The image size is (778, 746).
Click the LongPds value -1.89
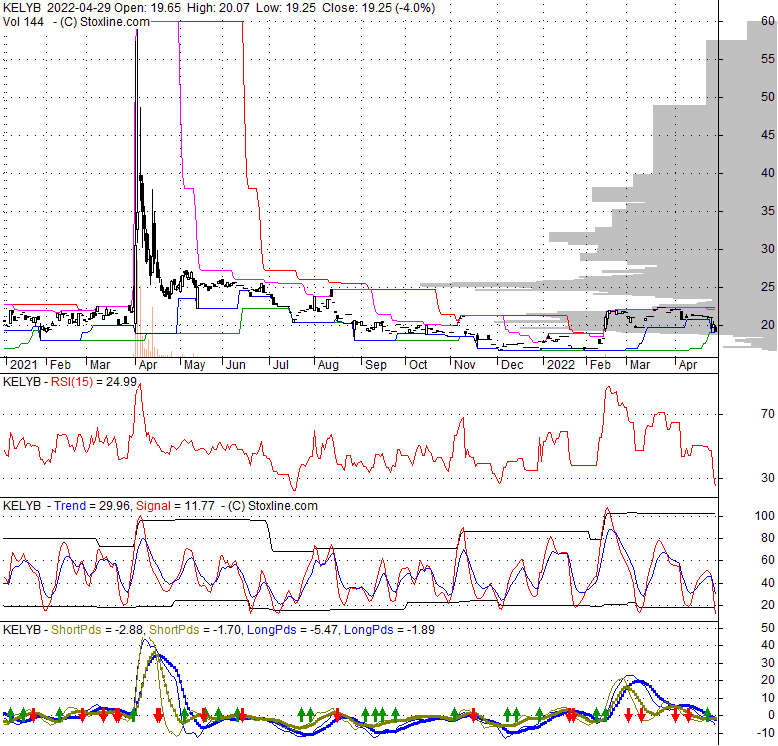(x=420, y=630)
